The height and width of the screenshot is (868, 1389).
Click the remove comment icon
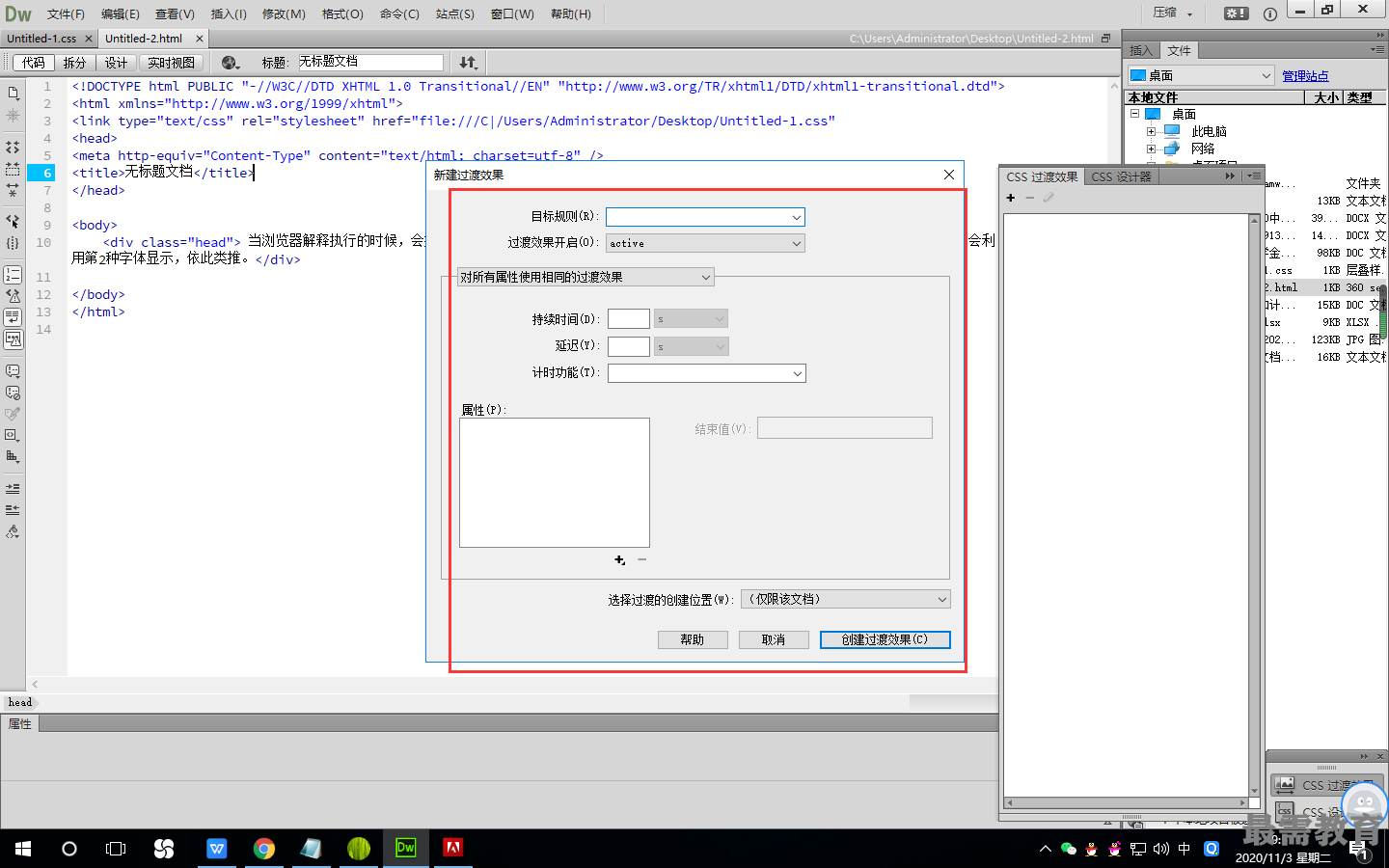pyautogui.click(x=14, y=393)
